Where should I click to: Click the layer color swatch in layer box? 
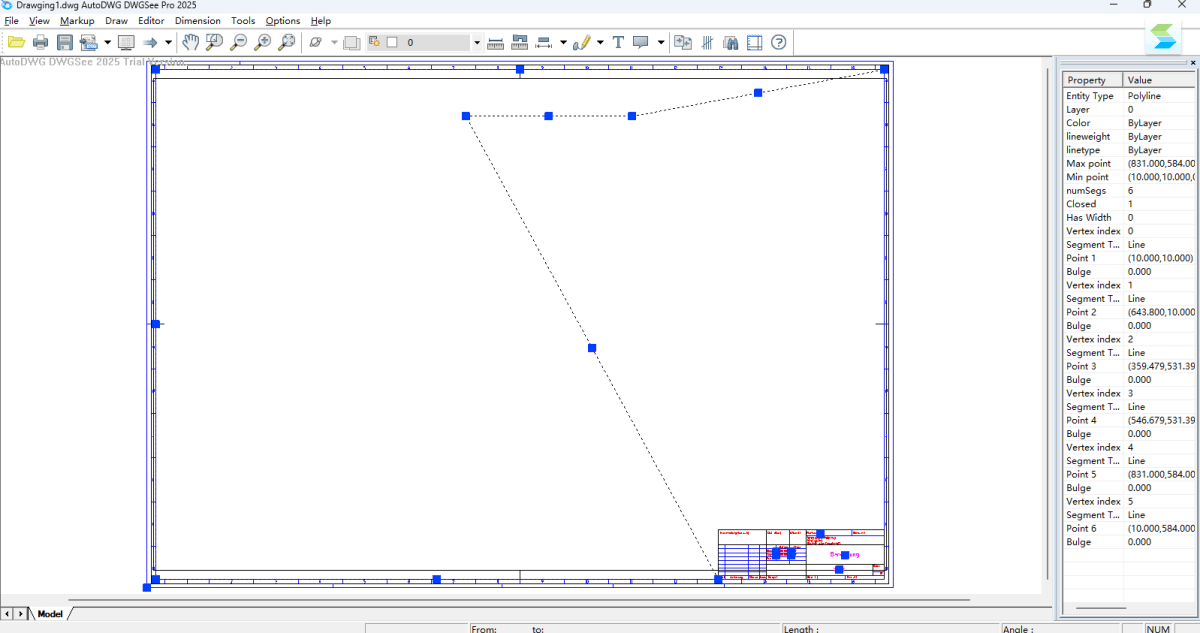pos(392,43)
